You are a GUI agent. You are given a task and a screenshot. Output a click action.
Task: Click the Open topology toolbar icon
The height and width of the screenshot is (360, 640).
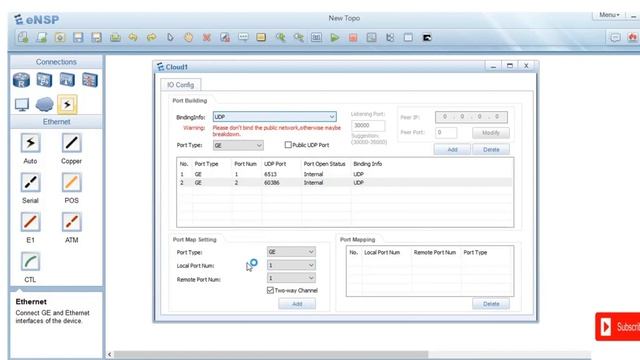60,38
